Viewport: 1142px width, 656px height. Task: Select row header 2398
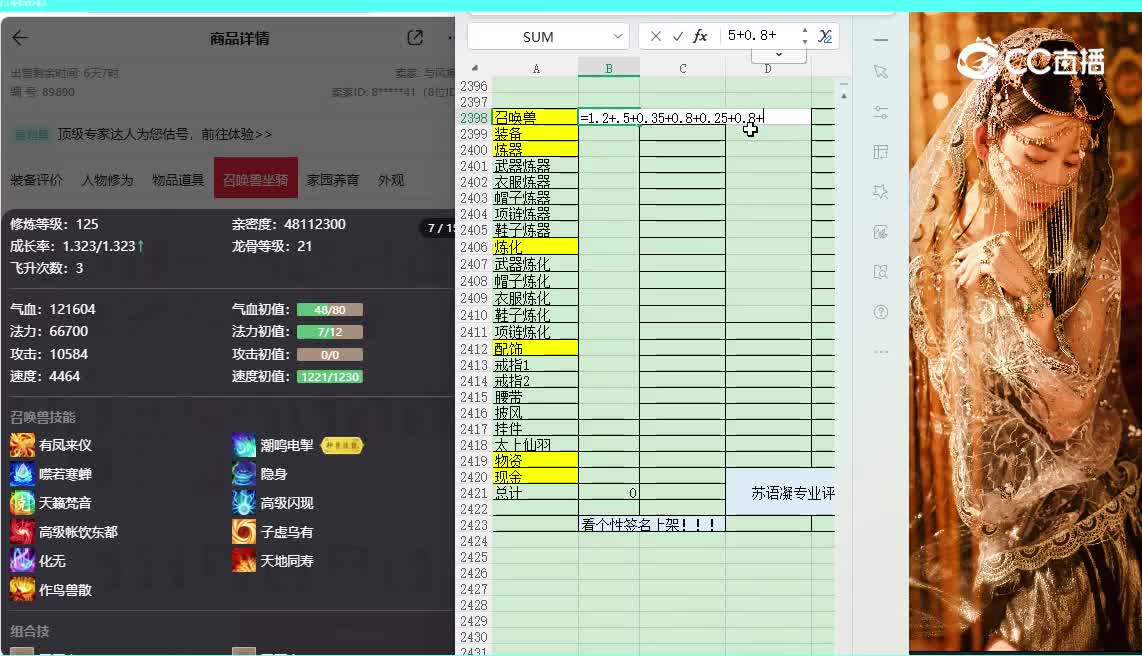tap(474, 118)
